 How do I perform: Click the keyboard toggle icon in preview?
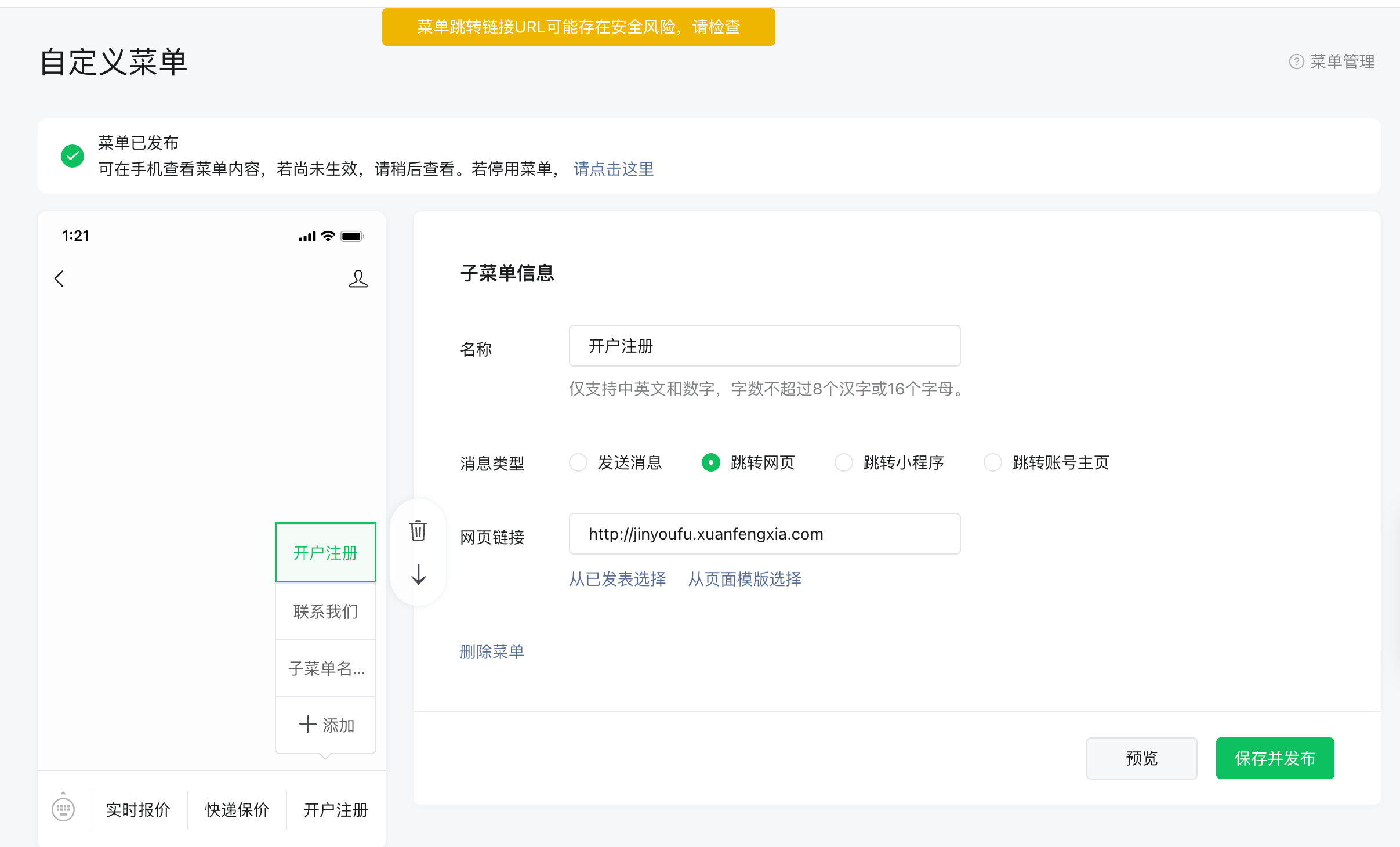pyautogui.click(x=63, y=809)
